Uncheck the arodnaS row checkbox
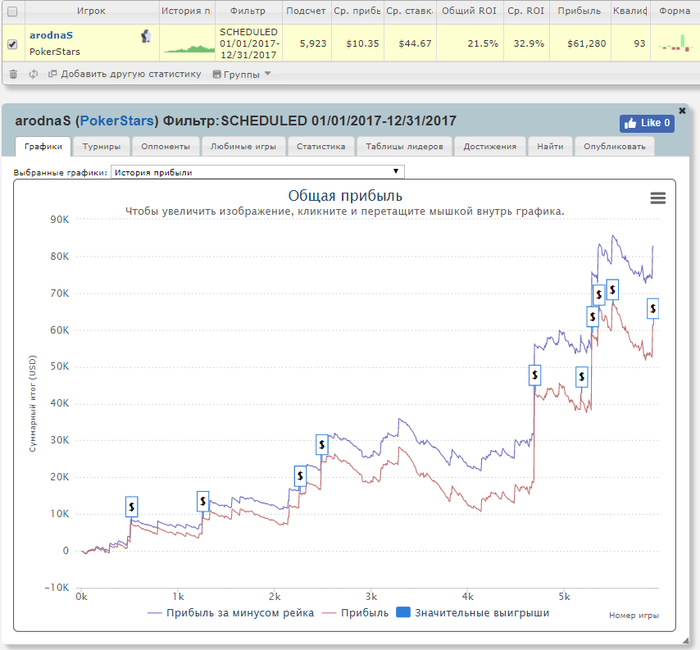The height and width of the screenshot is (650, 700). tap(12, 44)
